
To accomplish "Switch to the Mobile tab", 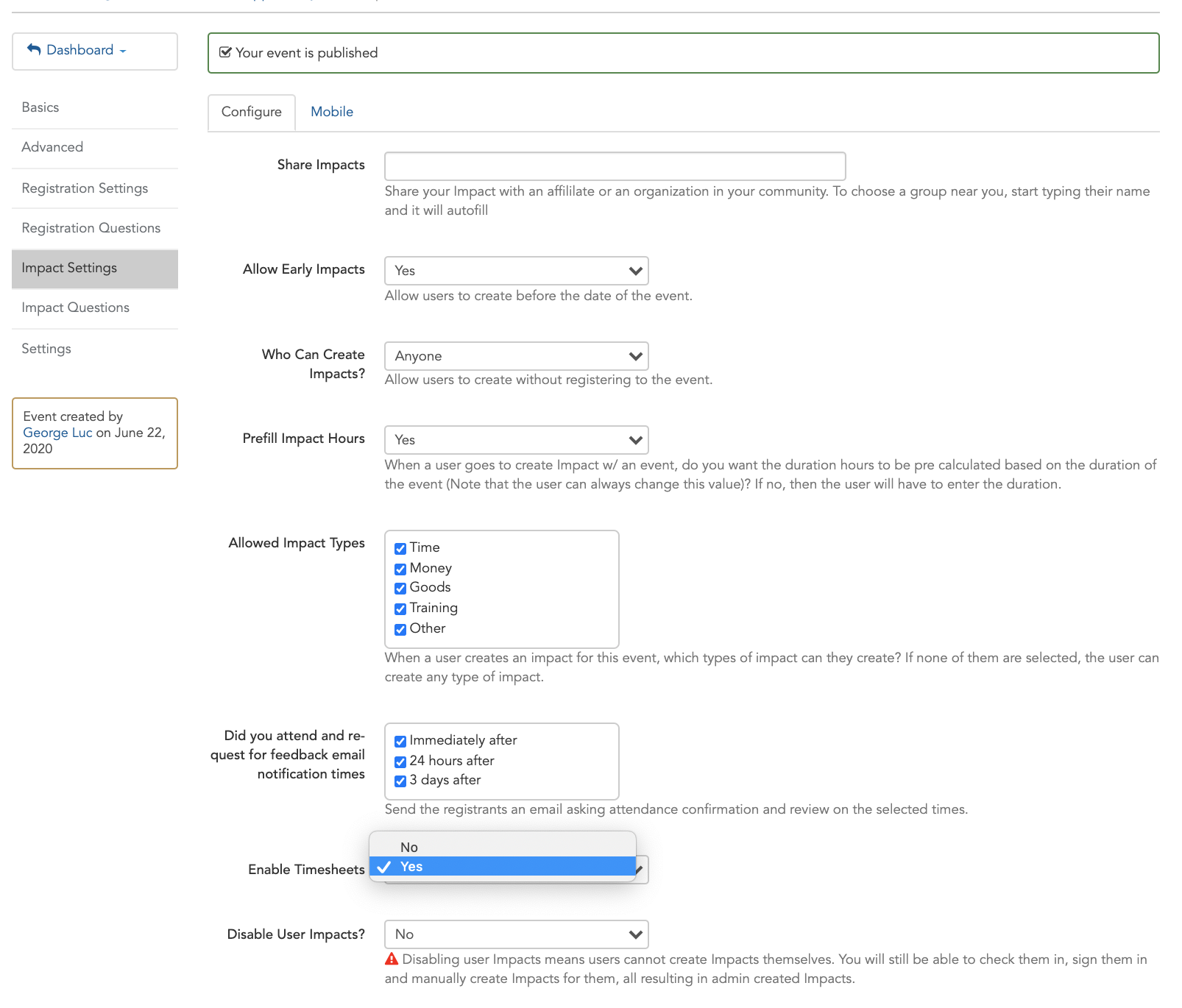I will pos(332,112).
